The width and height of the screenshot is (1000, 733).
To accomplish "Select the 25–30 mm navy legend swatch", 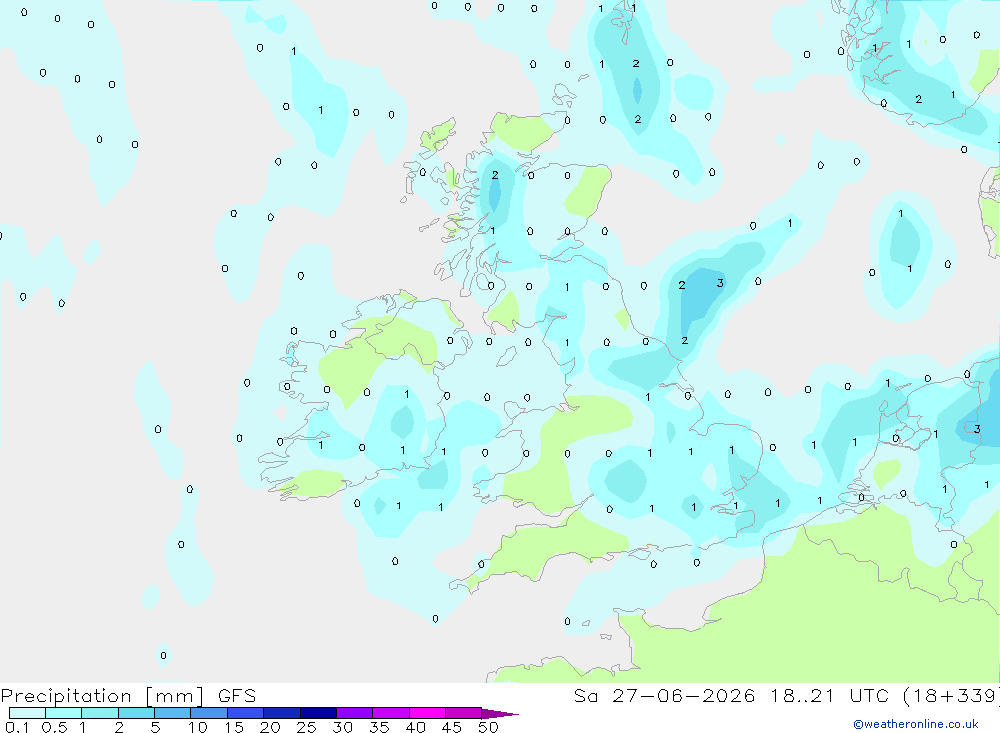I will coord(318,713).
